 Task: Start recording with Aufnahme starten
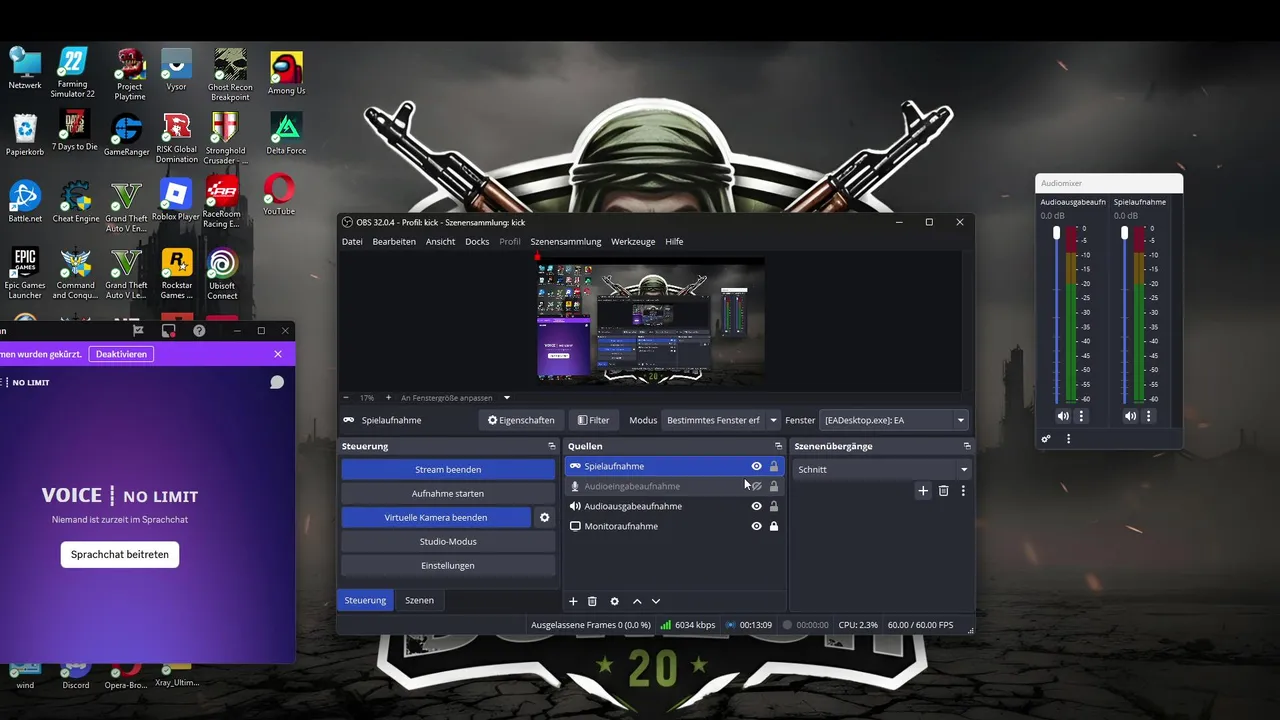click(x=448, y=493)
